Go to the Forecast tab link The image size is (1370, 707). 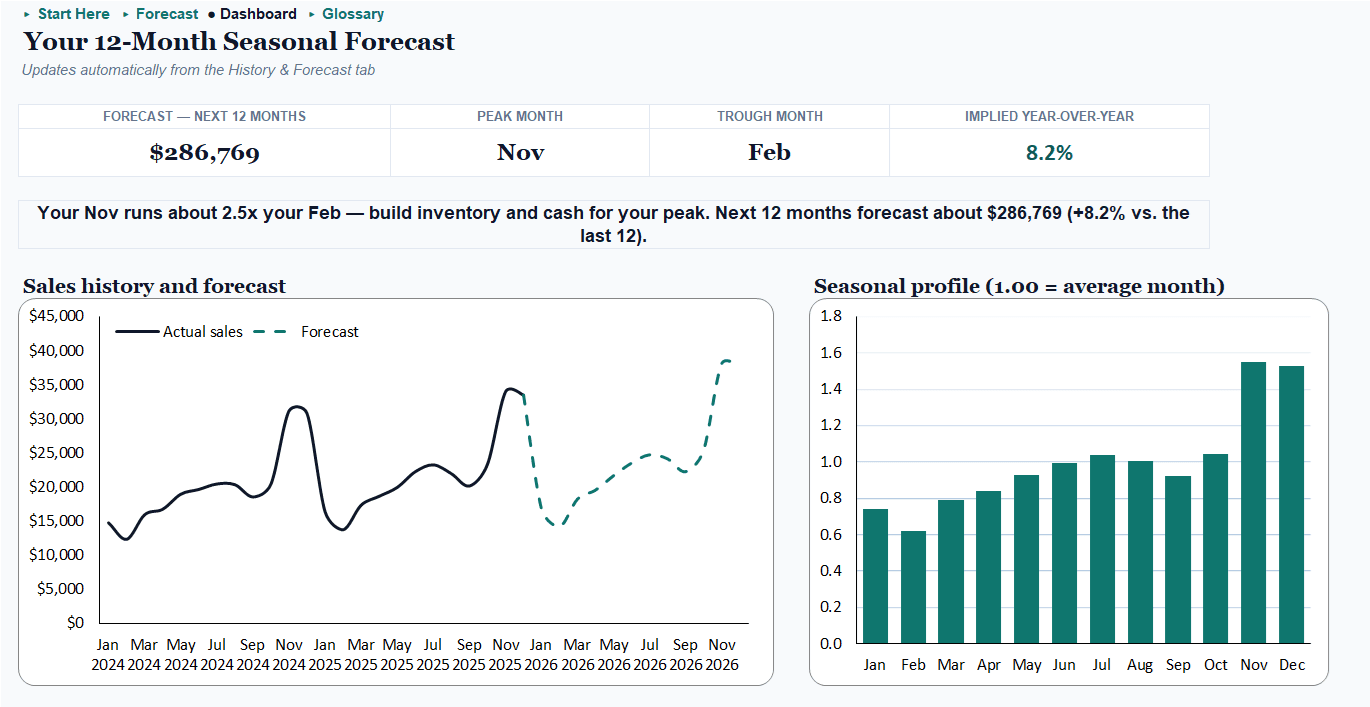pyautogui.click(x=167, y=14)
